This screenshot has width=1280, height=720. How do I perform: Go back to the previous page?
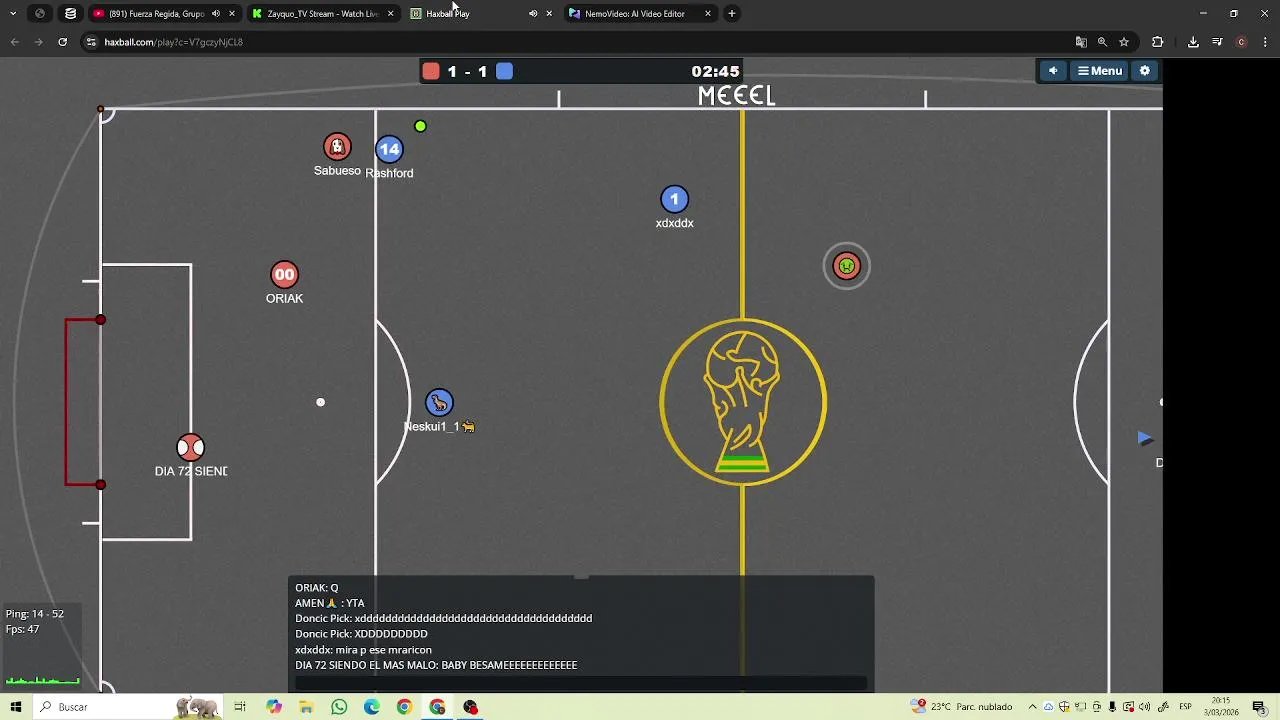point(14,42)
